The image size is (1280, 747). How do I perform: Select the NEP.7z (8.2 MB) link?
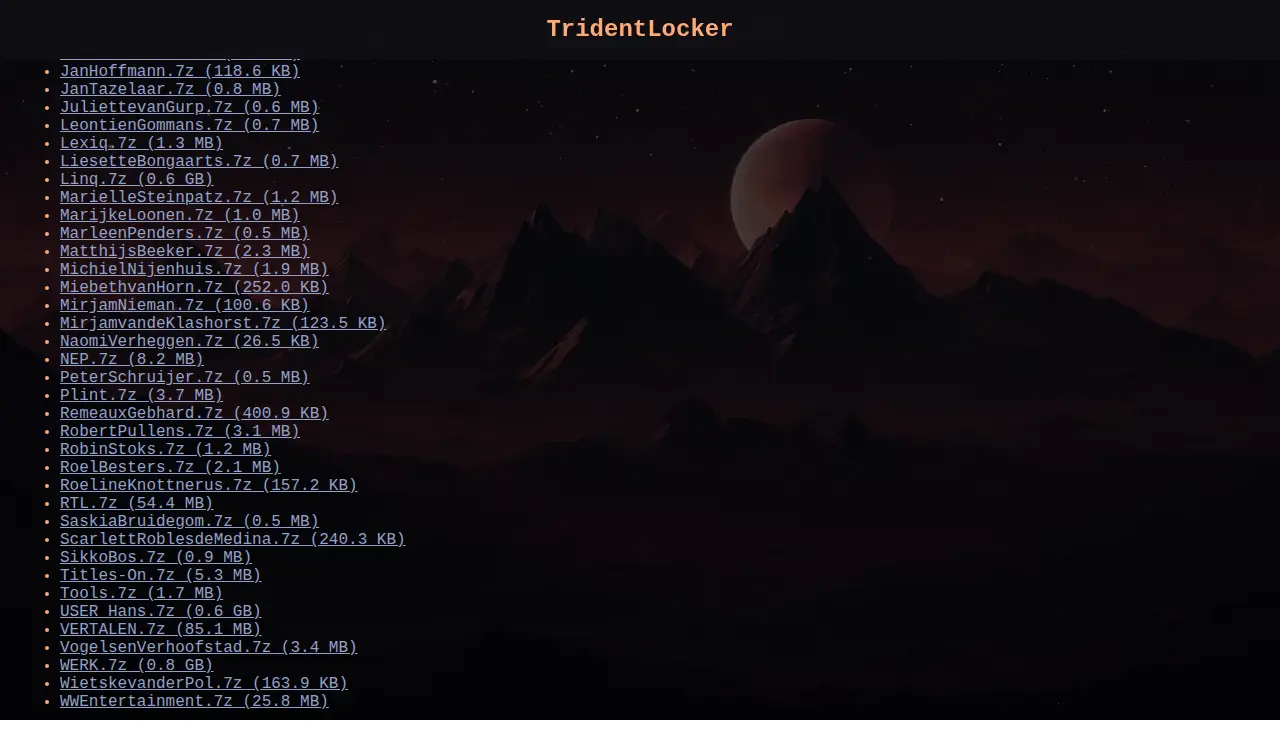(132, 360)
